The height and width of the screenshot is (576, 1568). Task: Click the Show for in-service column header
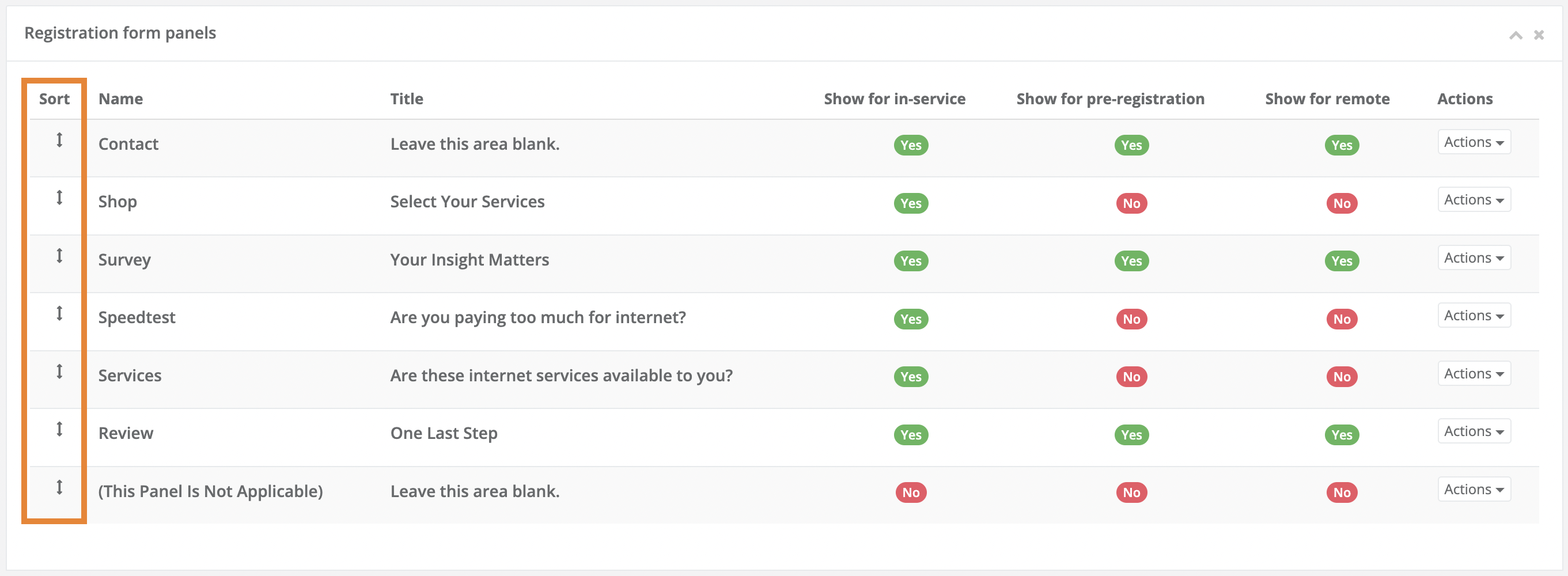click(894, 99)
